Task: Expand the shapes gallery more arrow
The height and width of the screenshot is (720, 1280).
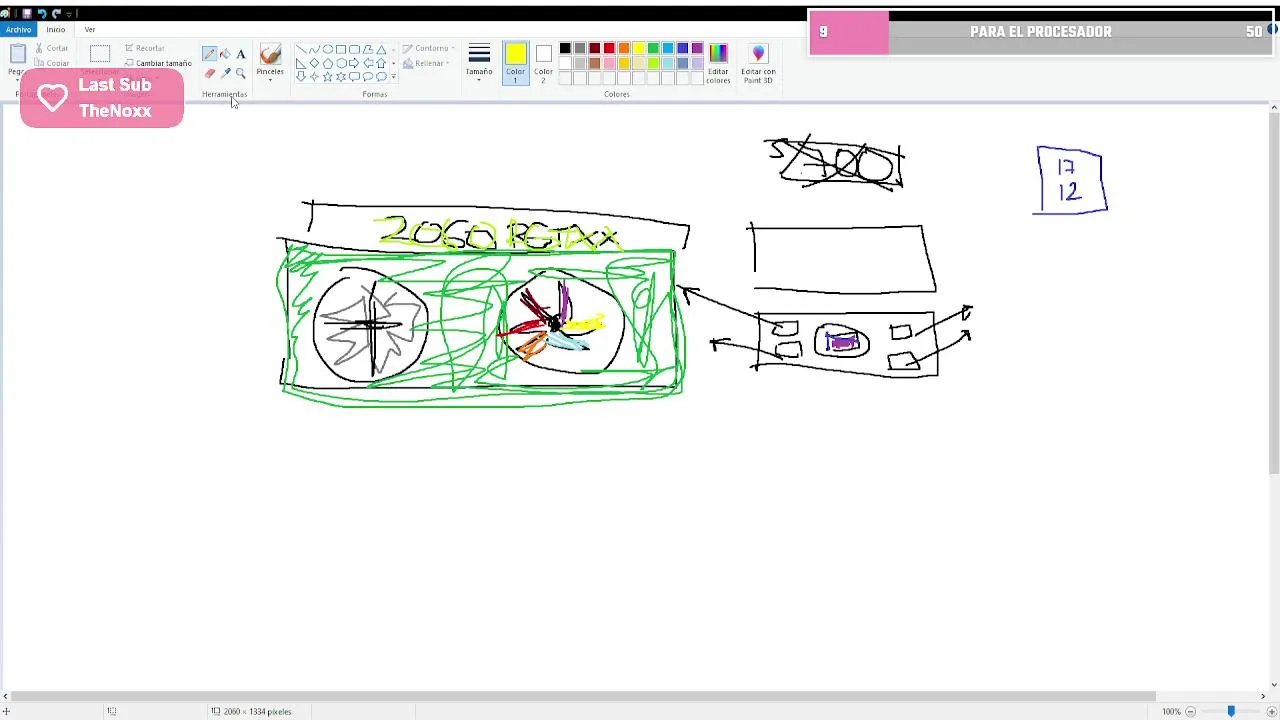Action: pyautogui.click(x=393, y=77)
